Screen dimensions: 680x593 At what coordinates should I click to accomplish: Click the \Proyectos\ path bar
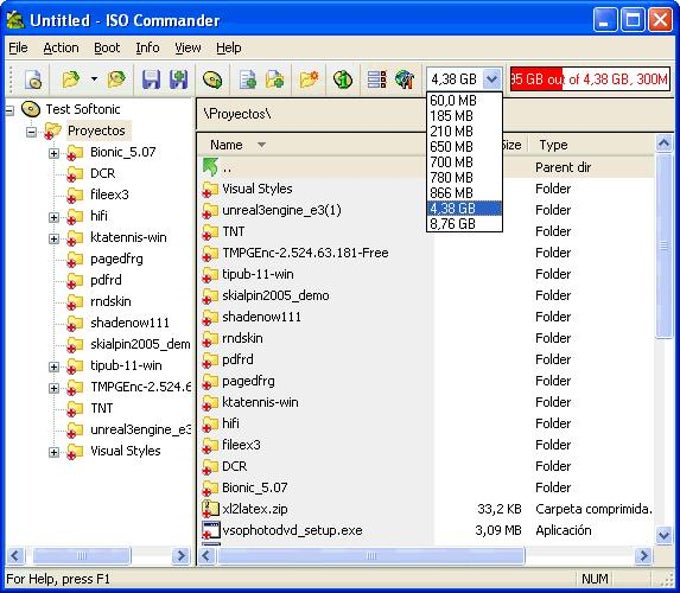tap(434, 114)
